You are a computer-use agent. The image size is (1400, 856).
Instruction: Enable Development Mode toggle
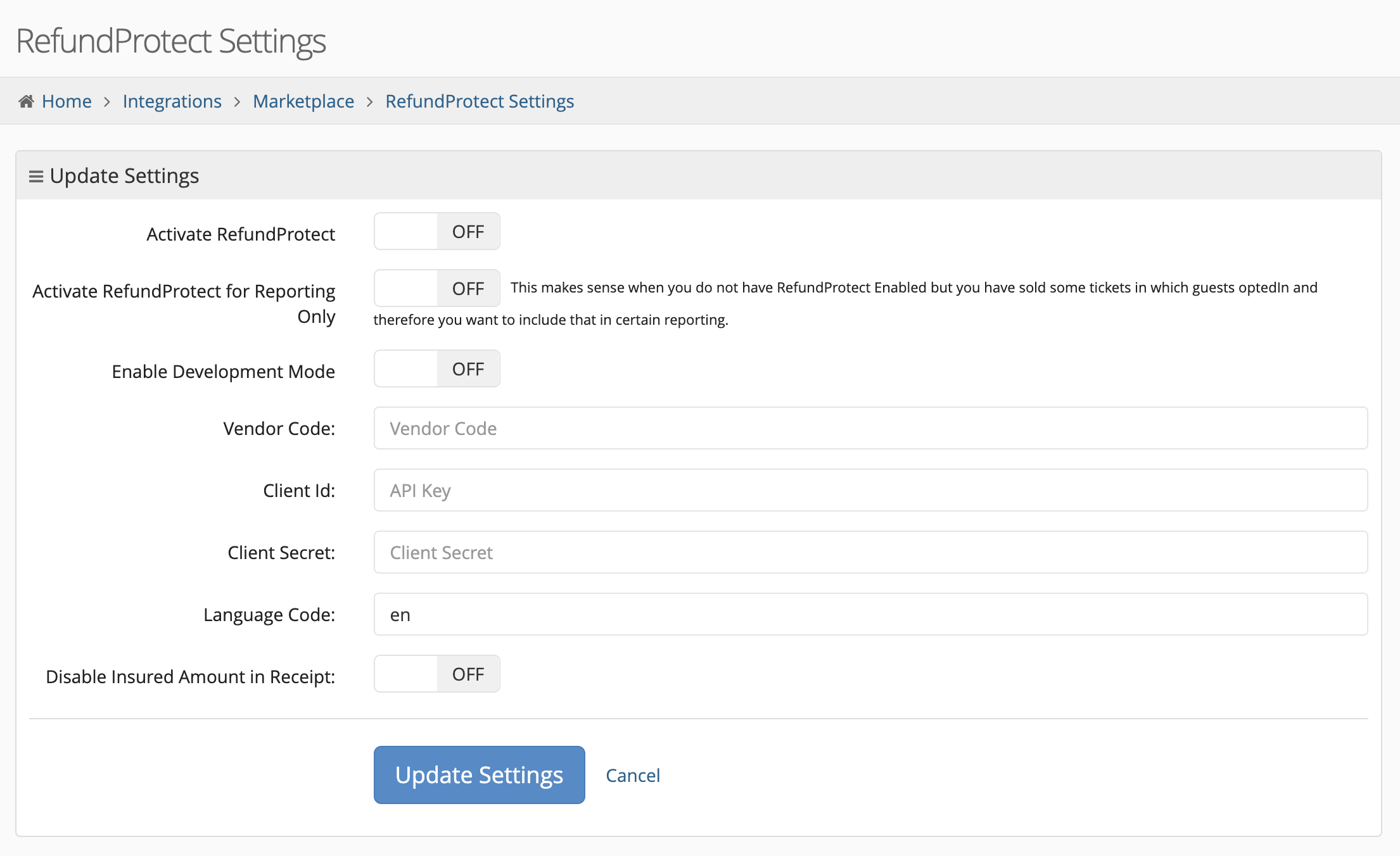click(x=437, y=369)
